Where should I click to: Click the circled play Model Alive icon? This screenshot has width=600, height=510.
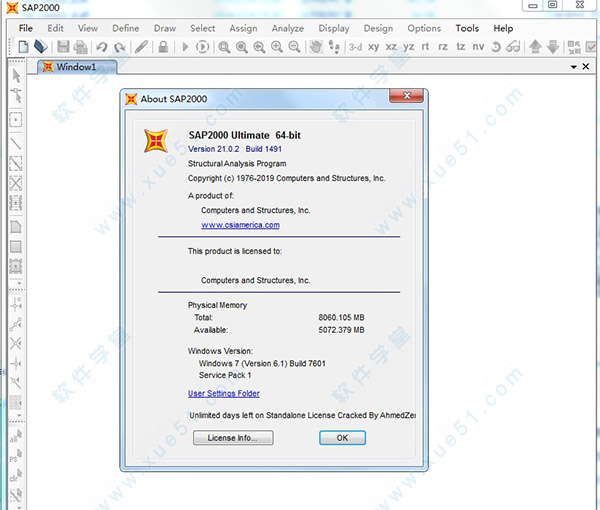point(202,47)
